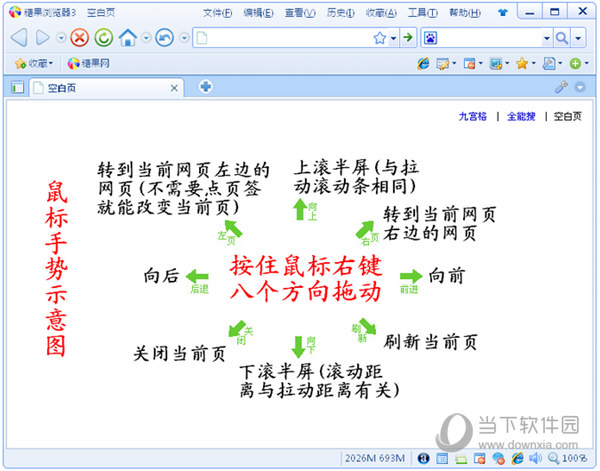Click the skin shirt icon in the title bar
The width and height of the screenshot is (600, 471).
(x=503, y=12)
